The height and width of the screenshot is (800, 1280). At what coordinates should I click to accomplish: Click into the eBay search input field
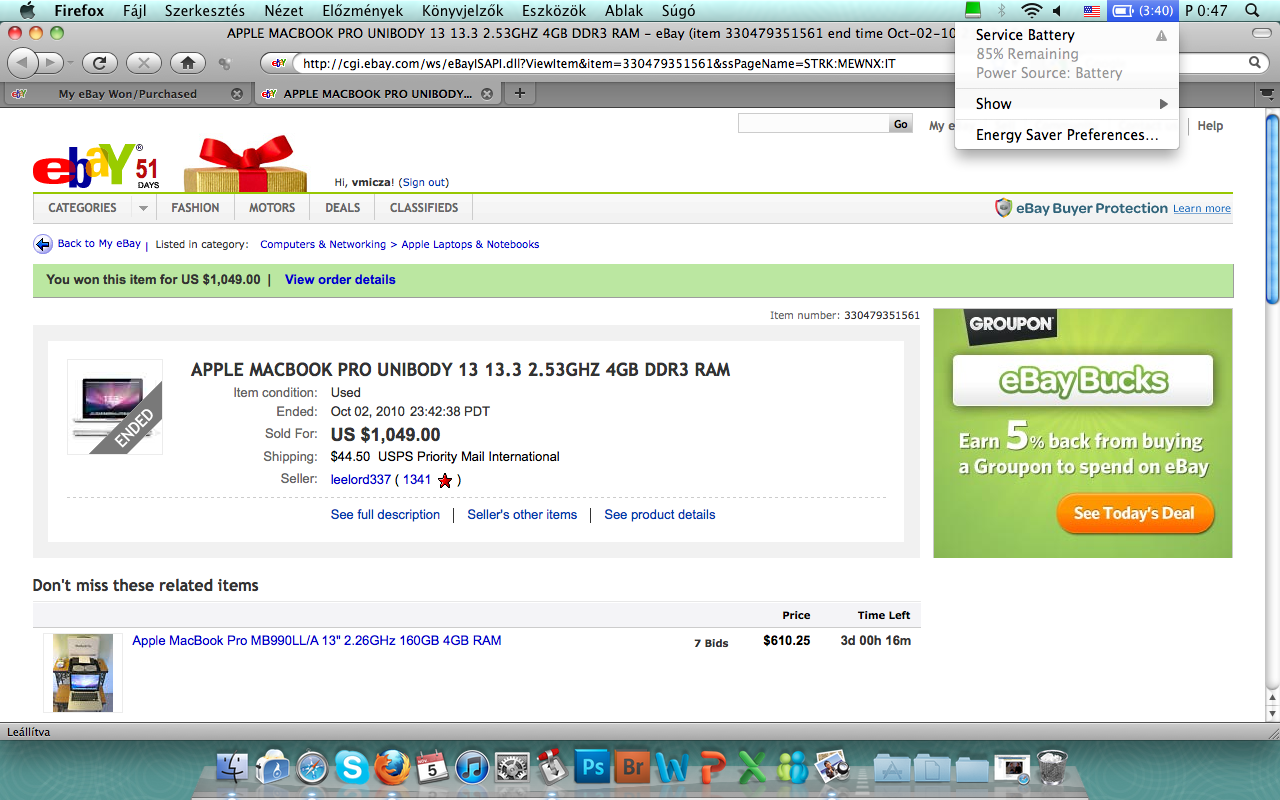click(813, 124)
